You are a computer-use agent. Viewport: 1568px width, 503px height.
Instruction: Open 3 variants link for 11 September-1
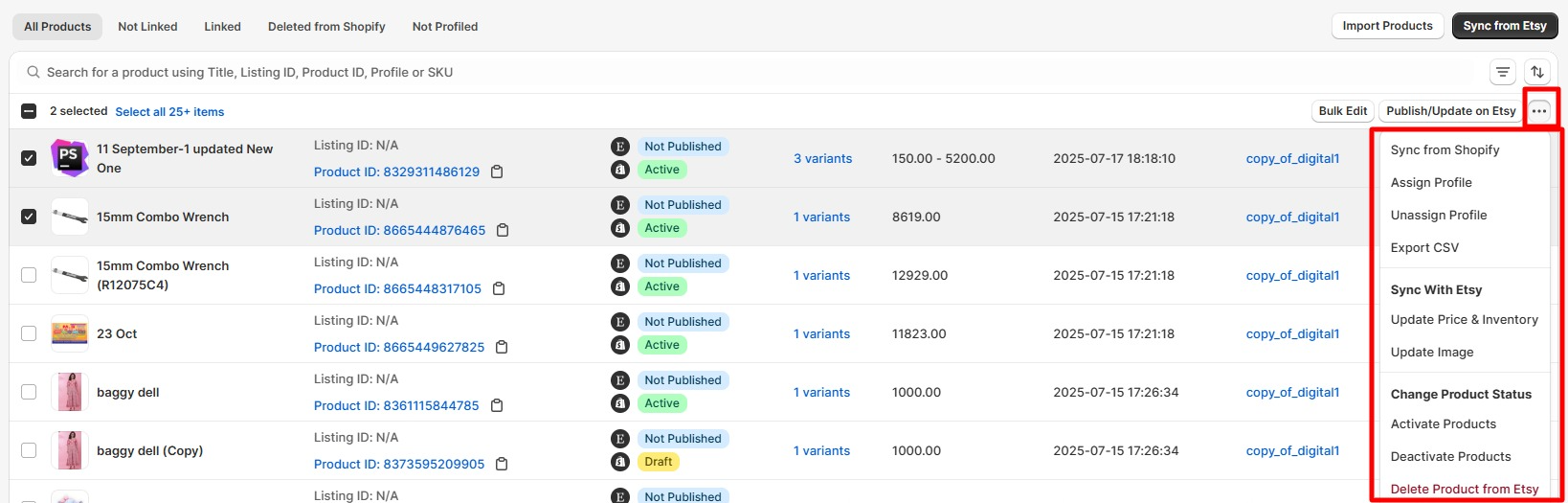click(x=822, y=158)
